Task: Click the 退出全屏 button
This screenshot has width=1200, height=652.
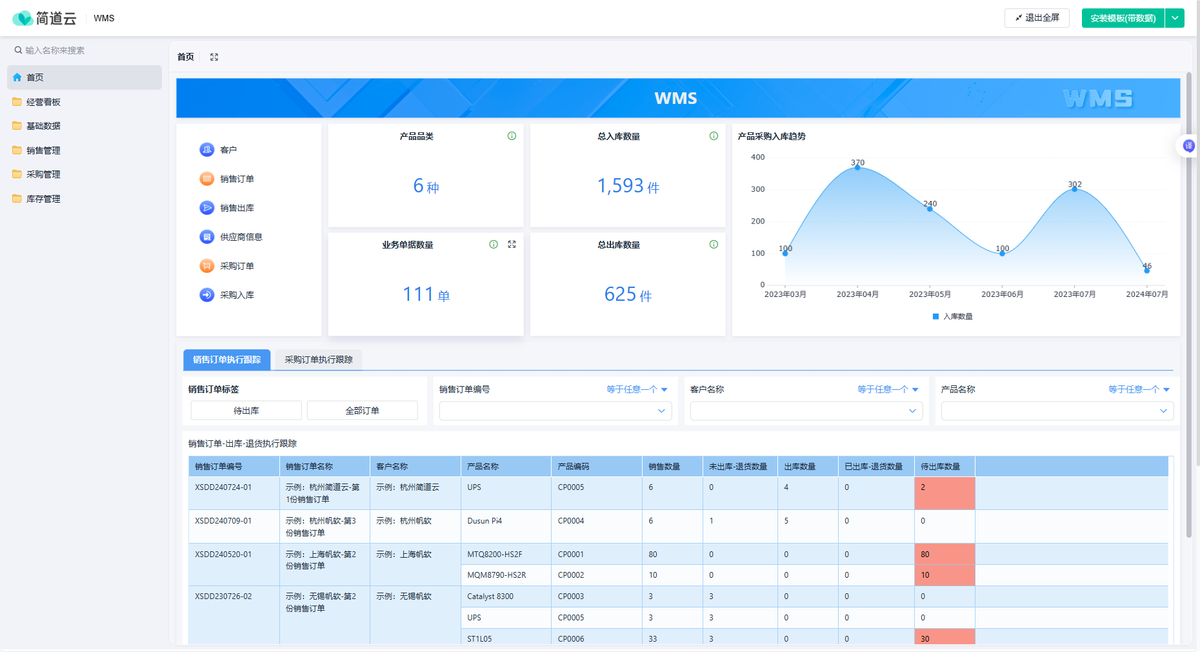Action: coord(1037,18)
